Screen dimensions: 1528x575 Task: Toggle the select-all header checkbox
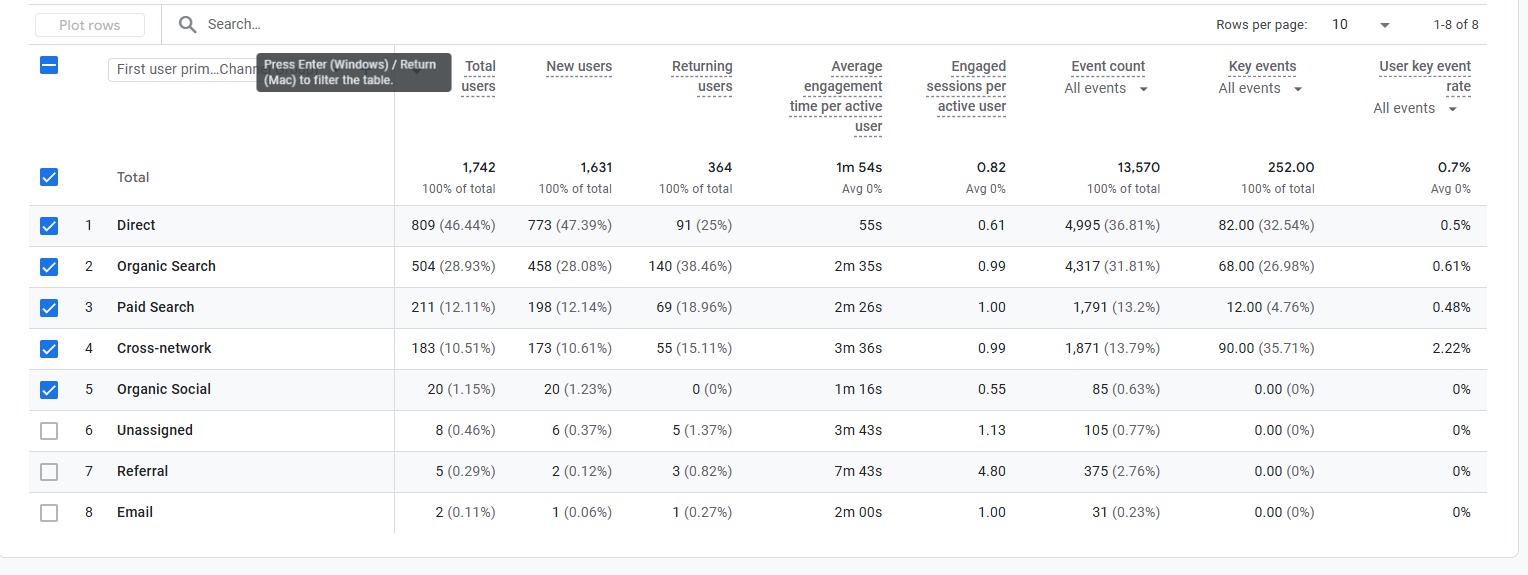coord(49,66)
